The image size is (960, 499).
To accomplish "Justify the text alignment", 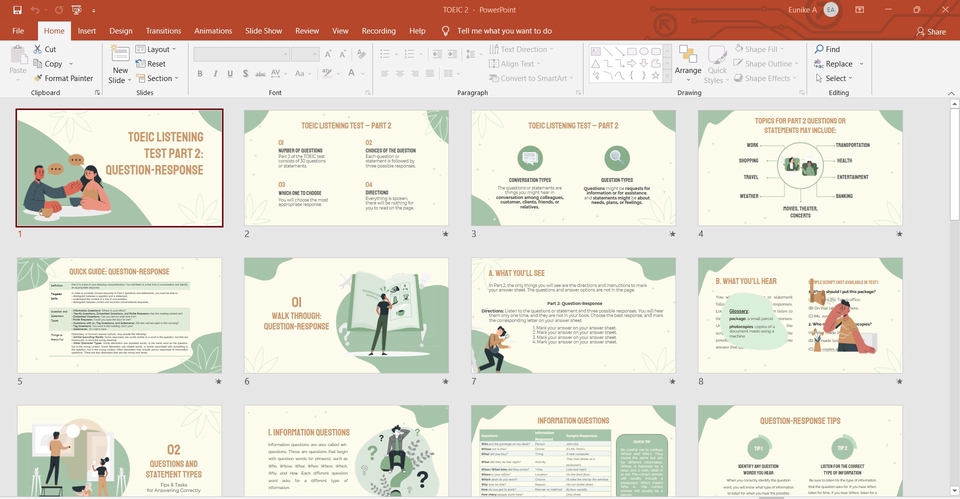I will (x=429, y=73).
